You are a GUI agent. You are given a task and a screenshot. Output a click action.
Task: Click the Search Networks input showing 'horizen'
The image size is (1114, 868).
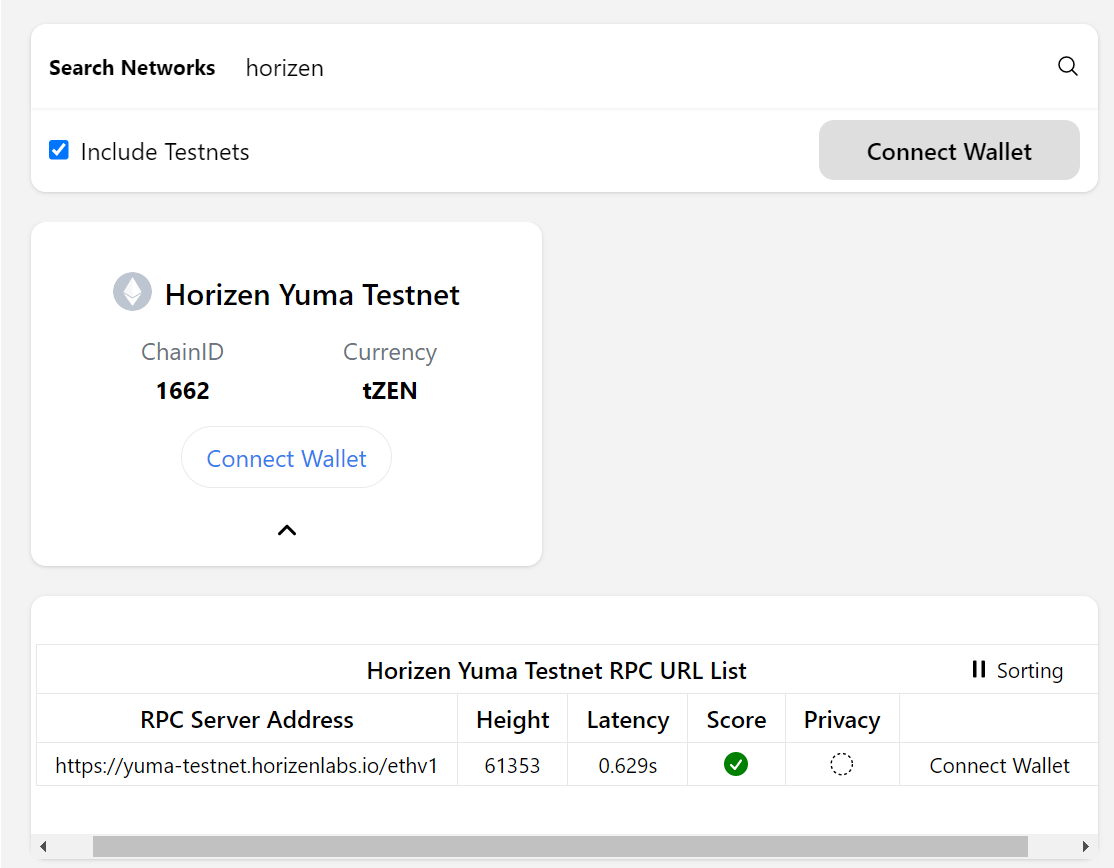tap(284, 67)
